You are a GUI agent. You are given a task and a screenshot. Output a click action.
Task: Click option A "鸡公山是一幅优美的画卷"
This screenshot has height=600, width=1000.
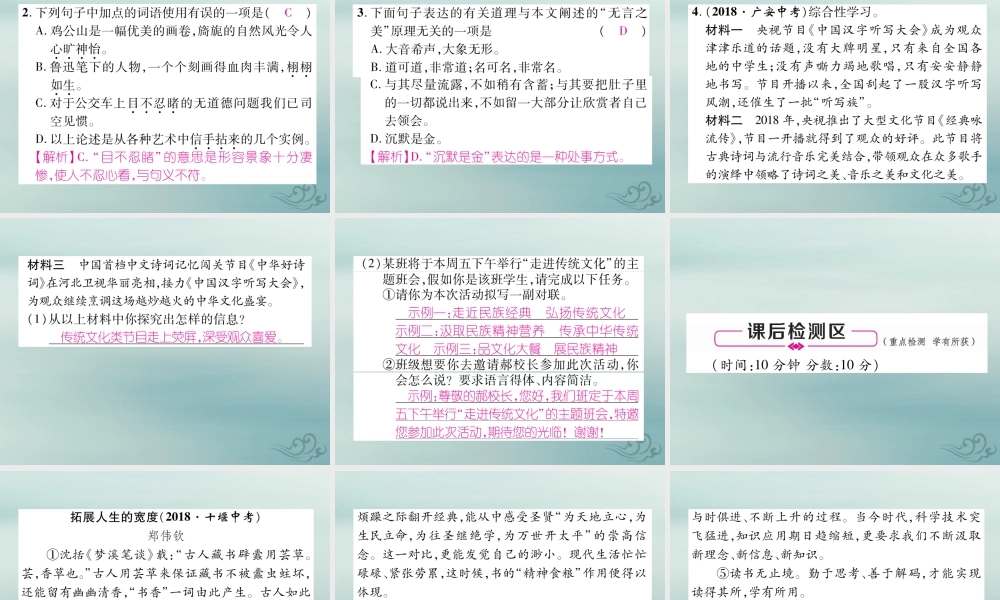click(x=173, y=40)
